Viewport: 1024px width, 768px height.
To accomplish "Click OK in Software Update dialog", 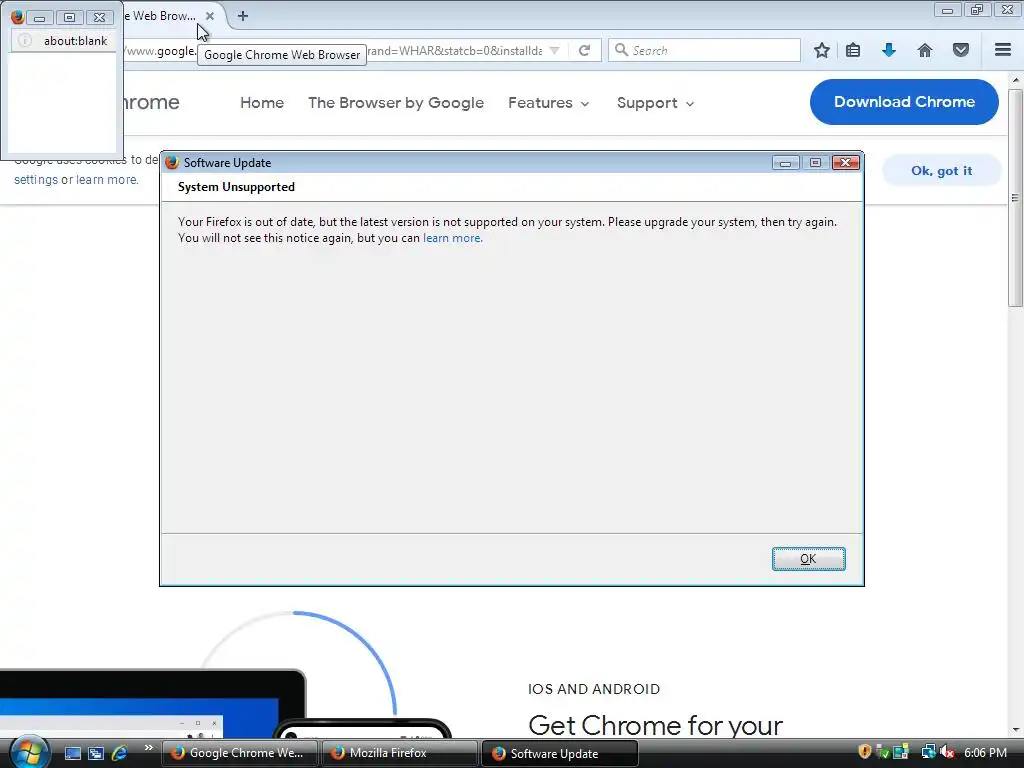I will 808,559.
